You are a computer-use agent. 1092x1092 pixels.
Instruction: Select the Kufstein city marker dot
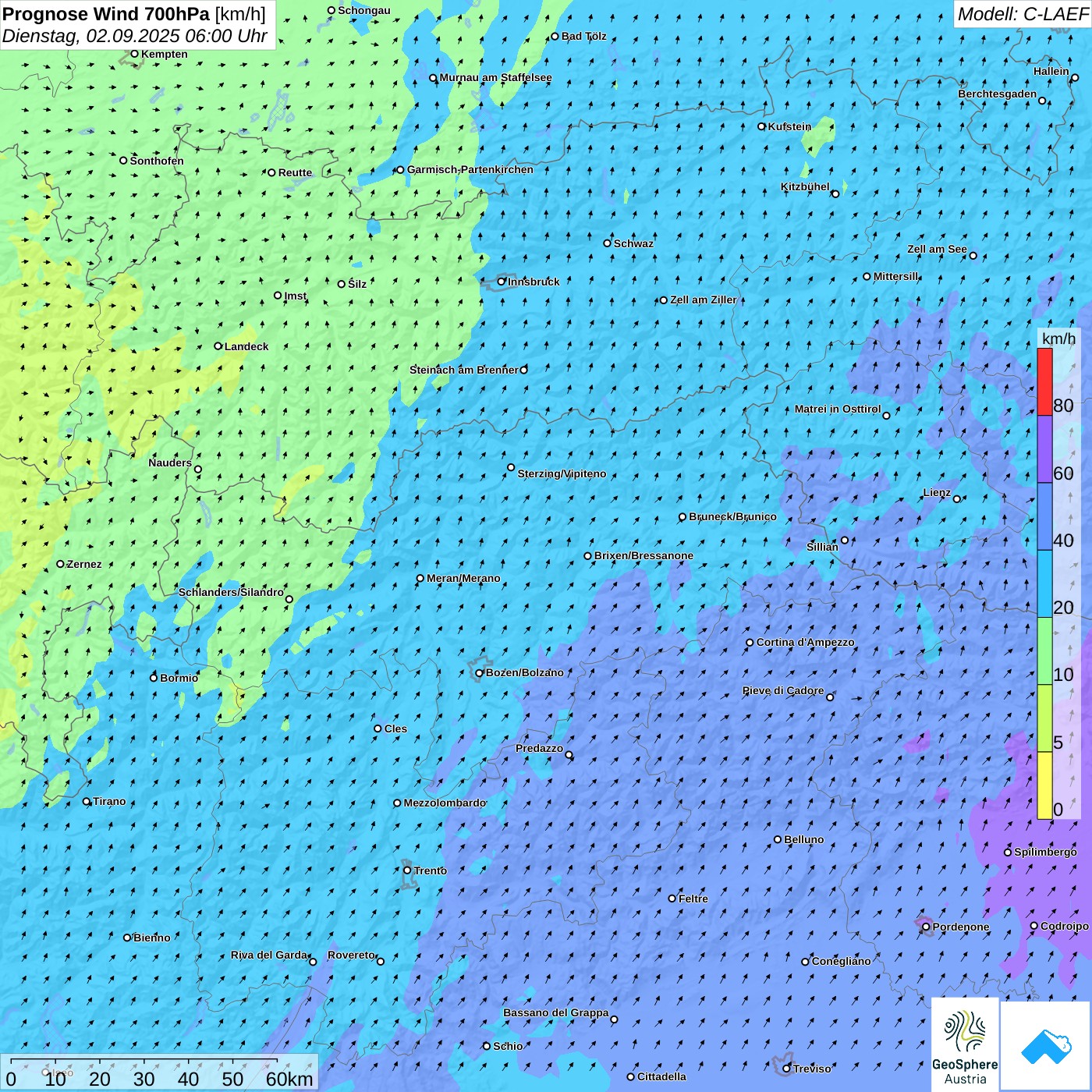pos(762,126)
